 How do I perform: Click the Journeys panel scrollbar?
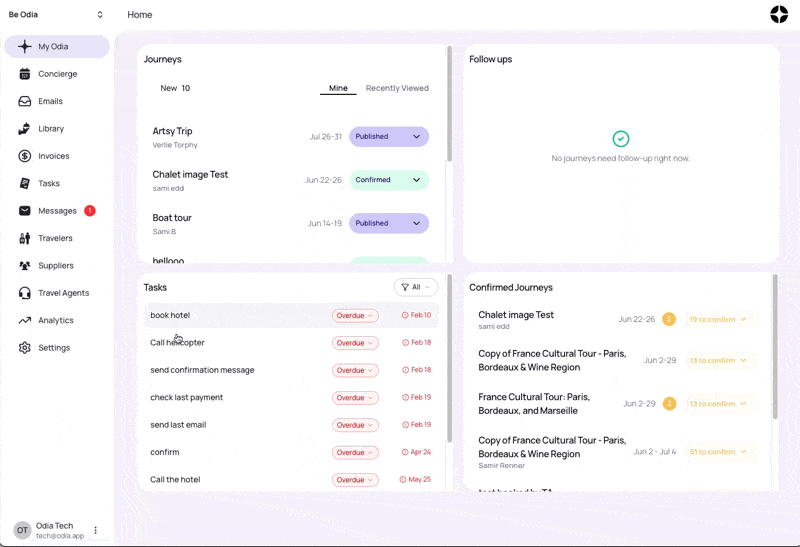click(449, 105)
